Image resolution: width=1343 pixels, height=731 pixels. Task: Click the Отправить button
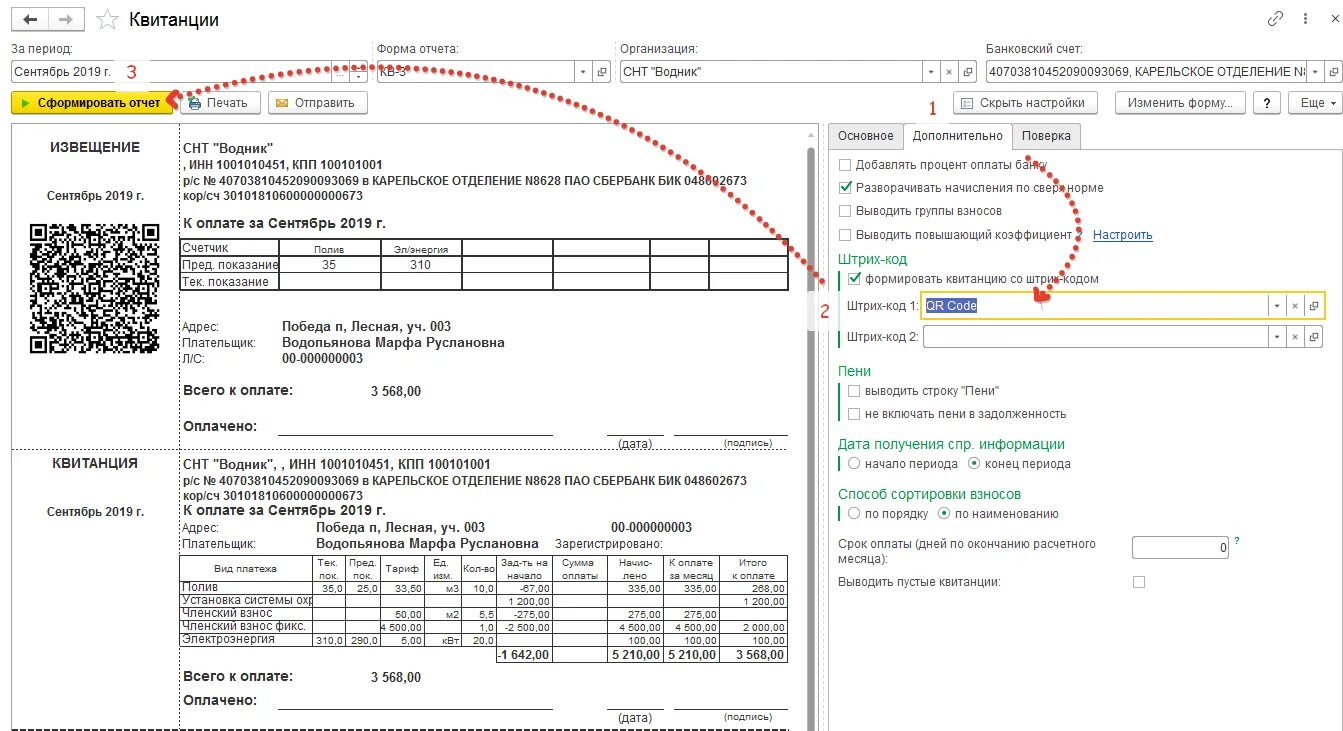318,103
